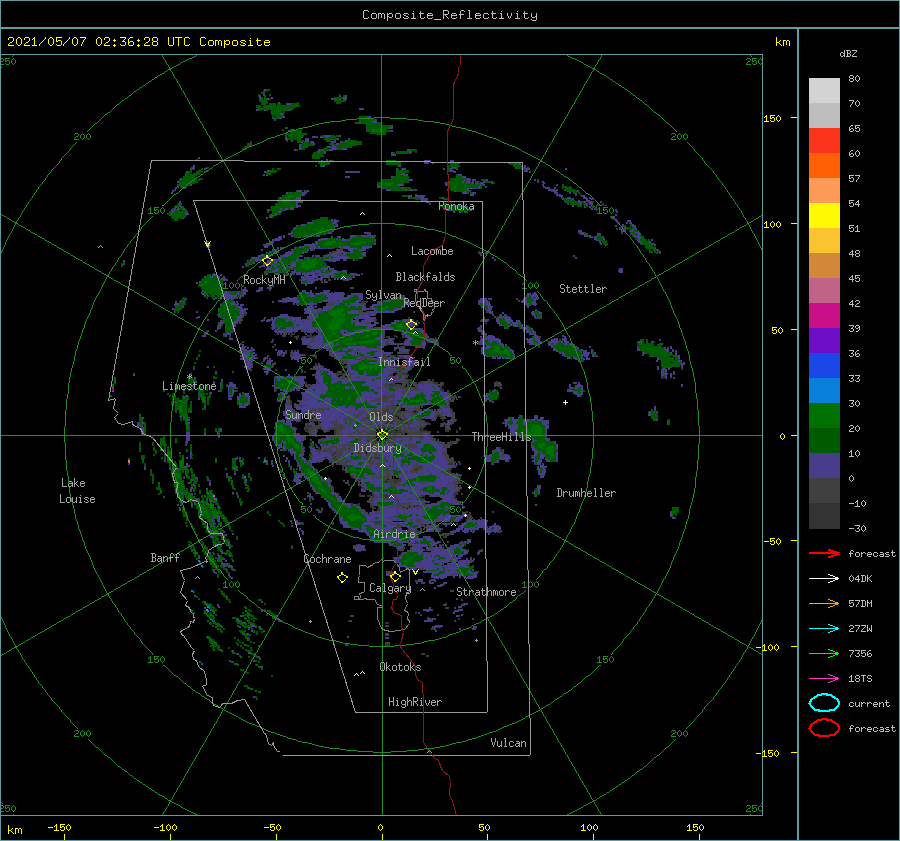The width and height of the screenshot is (900, 841).
Task: Click the Sylvan label
Action: pyautogui.click(x=383, y=295)
